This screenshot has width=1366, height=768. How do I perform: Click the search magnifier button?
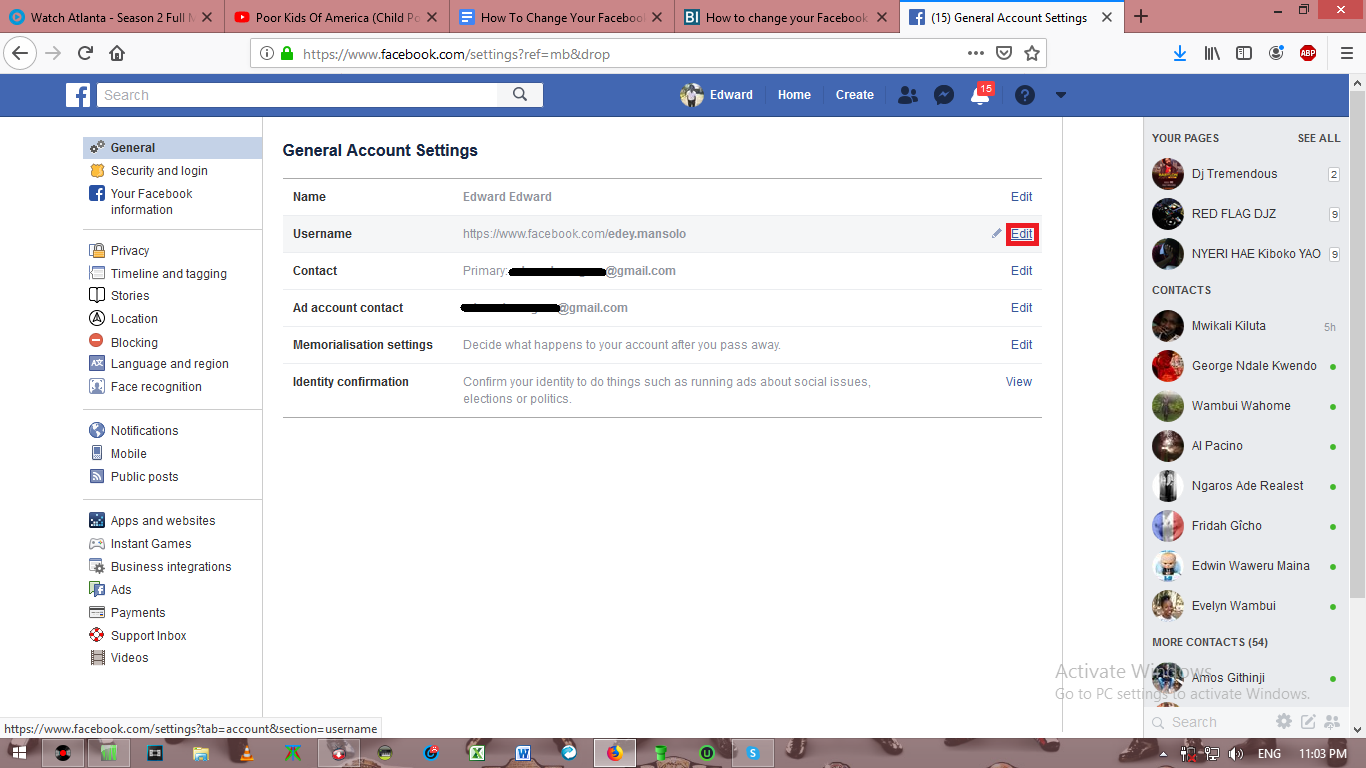520,95
